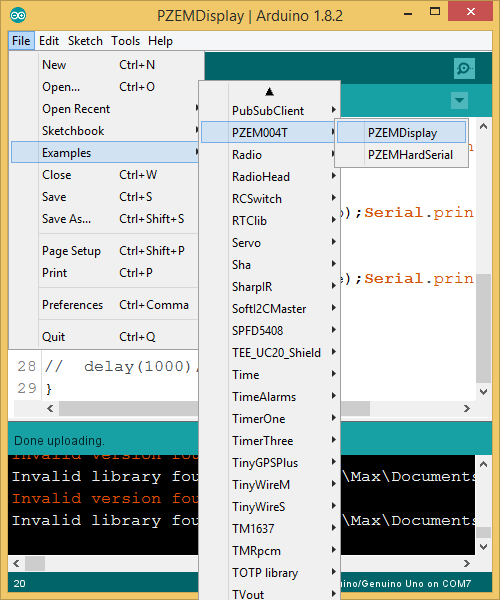Expand TM1637 examples submenu

269,529
